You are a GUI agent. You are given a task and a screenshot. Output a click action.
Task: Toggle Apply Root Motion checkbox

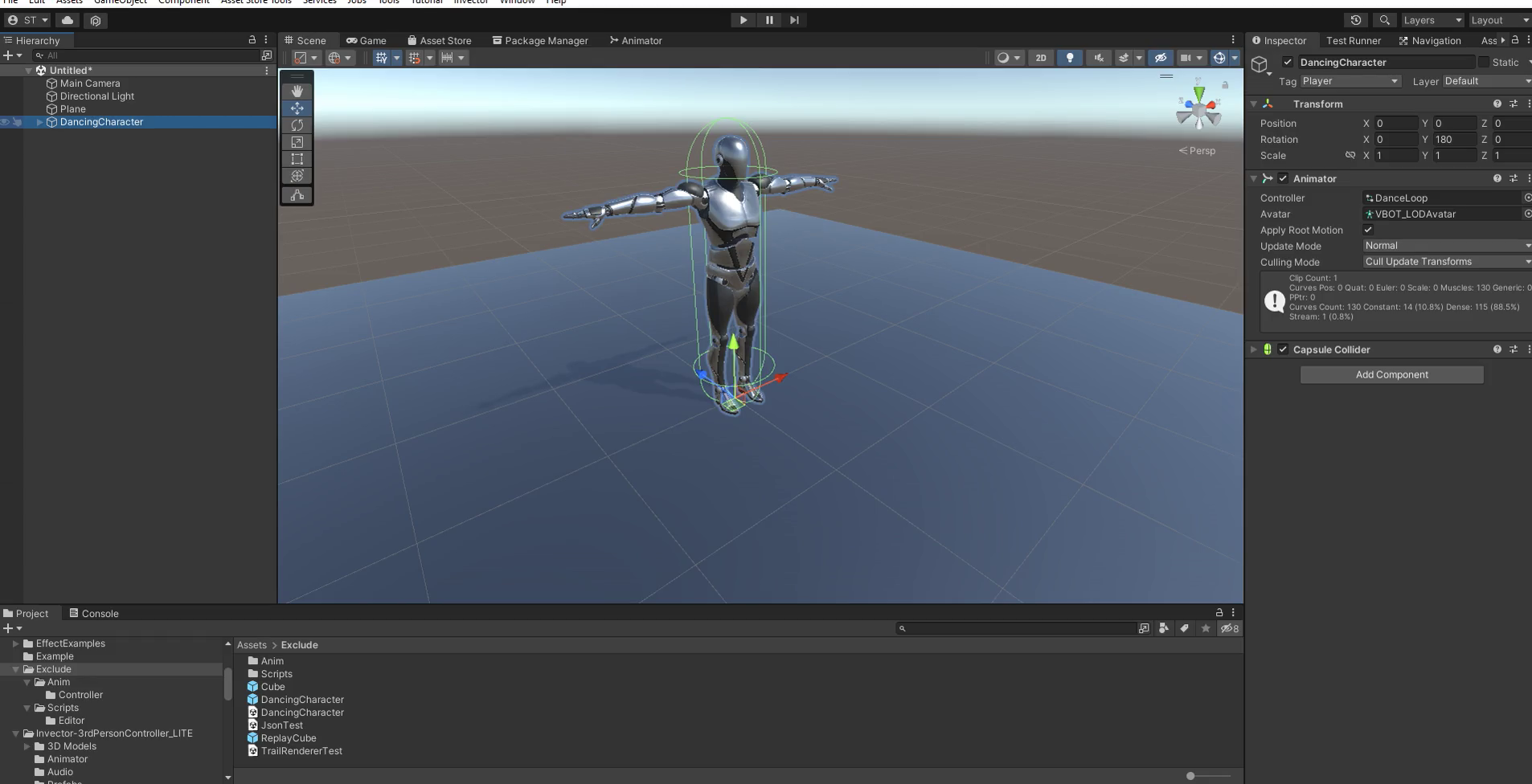coord(1368,230)
